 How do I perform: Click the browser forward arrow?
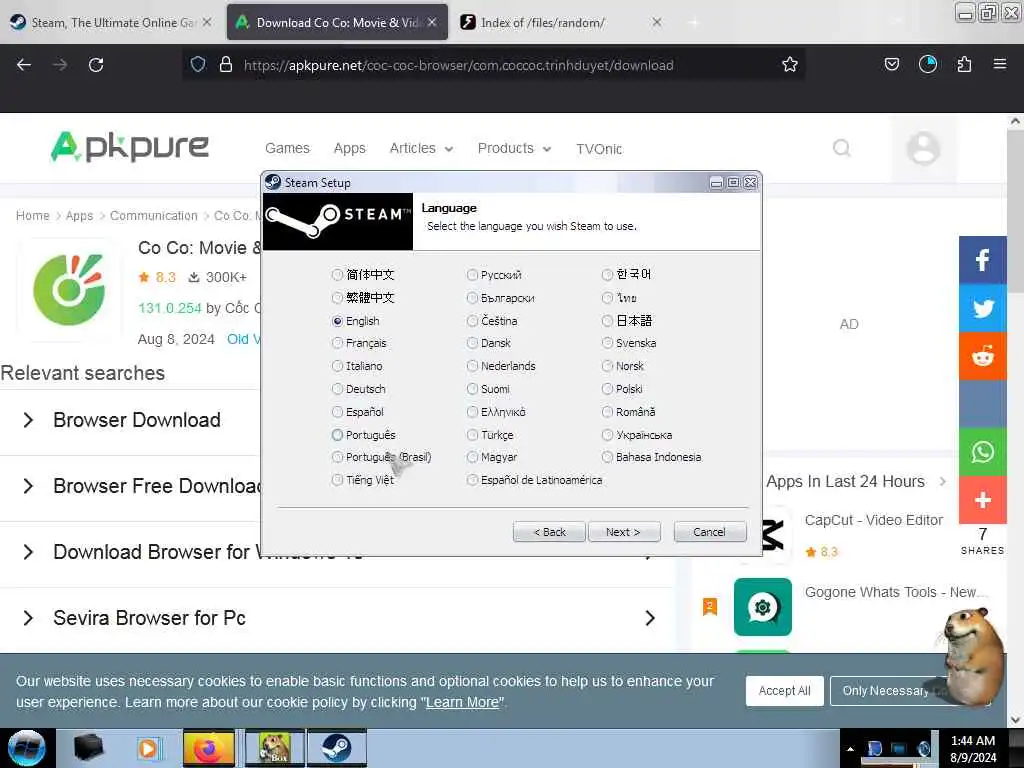point(60,65)
